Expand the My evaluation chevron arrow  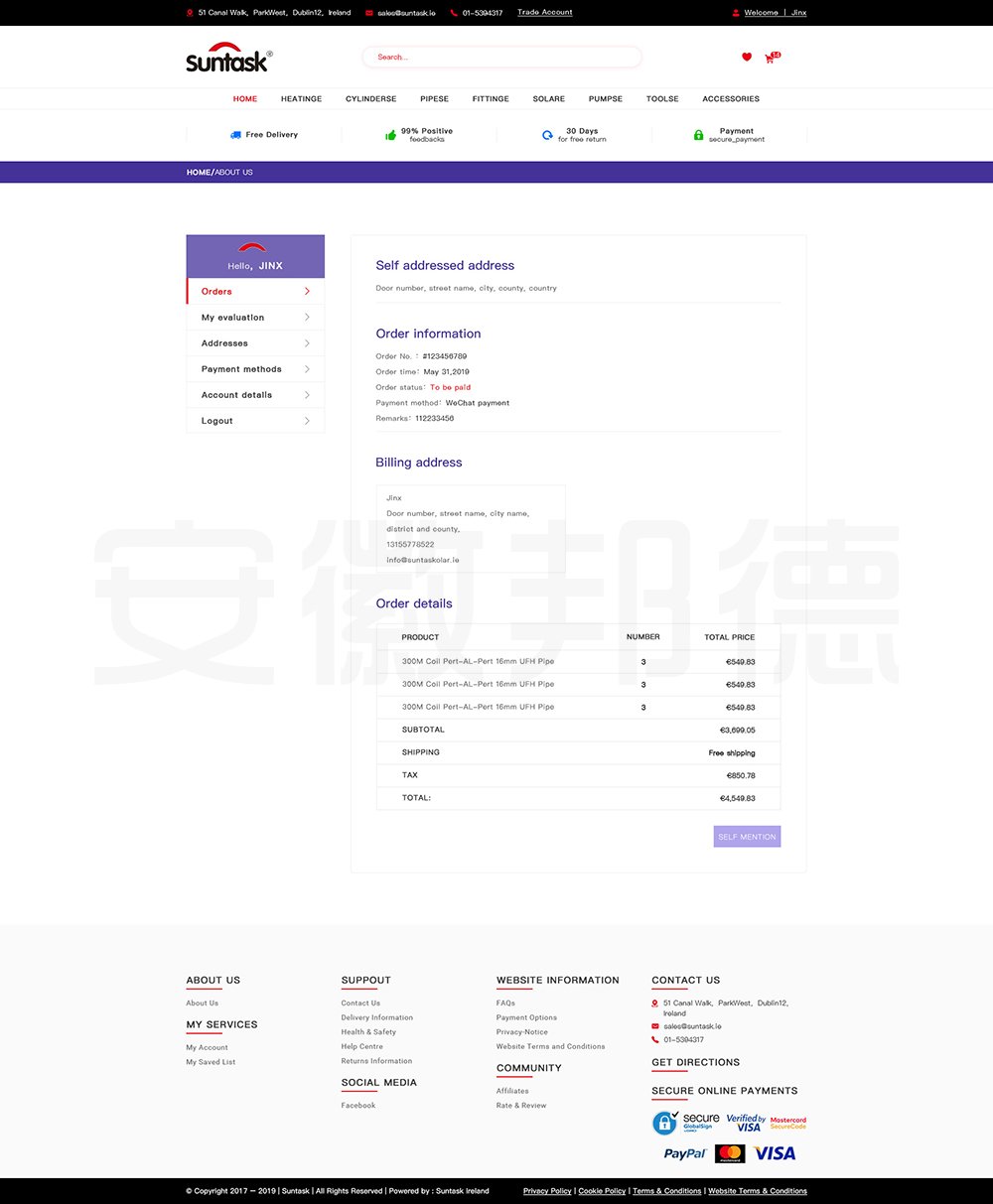(307, 318)
